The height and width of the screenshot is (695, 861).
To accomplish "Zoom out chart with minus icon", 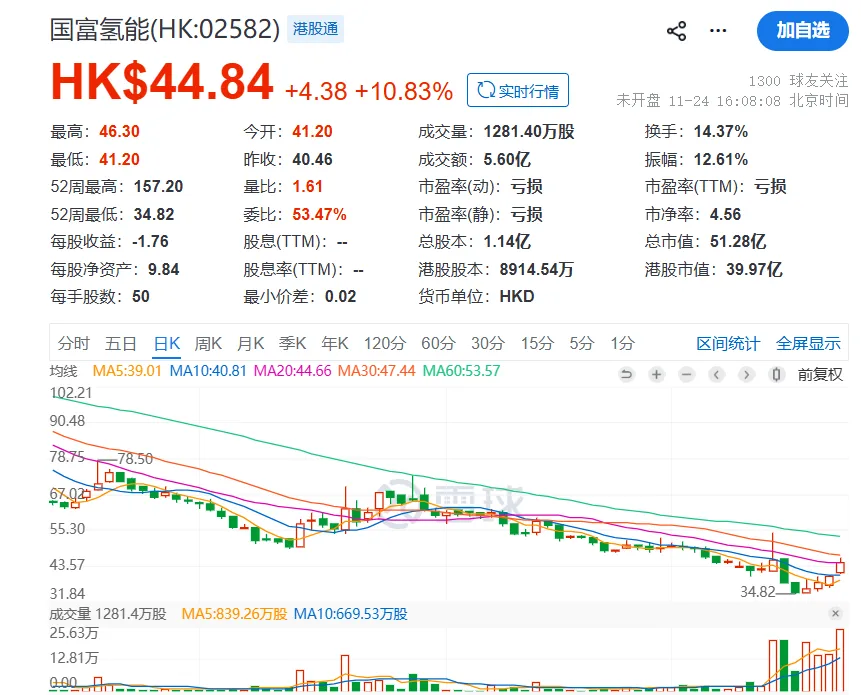I will pos(686,375).
